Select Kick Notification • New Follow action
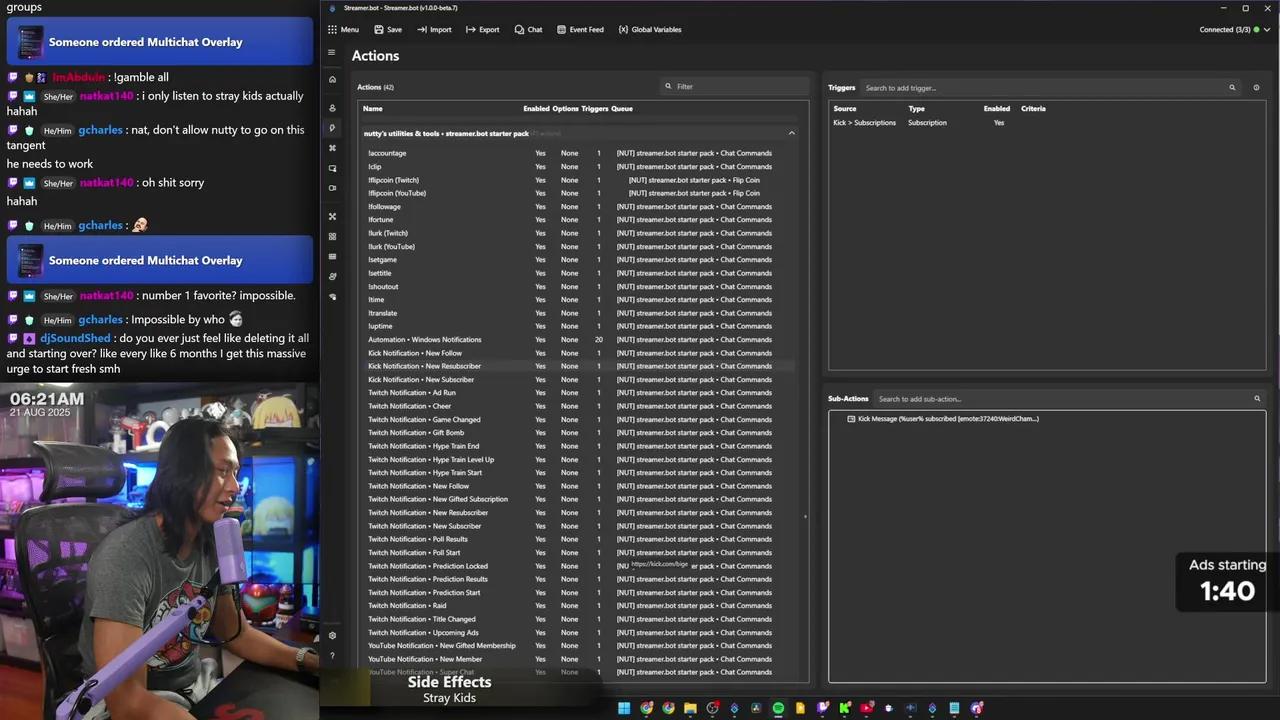This screenshot has height=720, width=1280. pyautogui.click(x=415, y=353)
